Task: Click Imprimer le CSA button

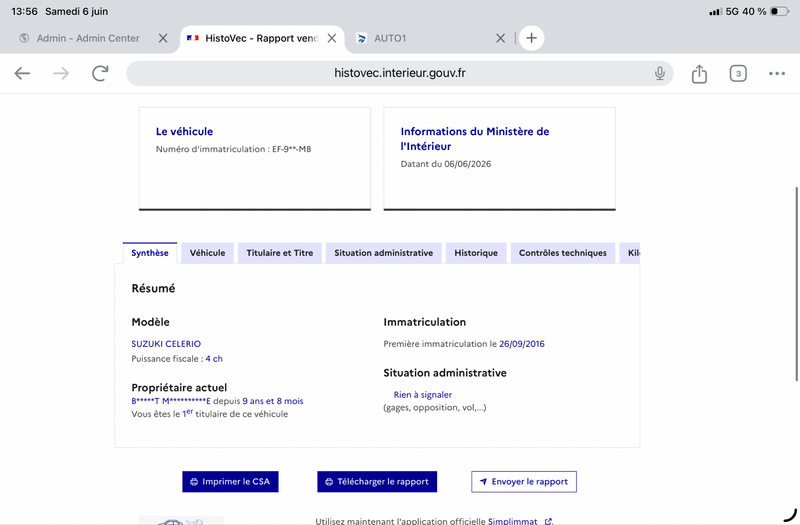Action: tap(230, 482)
